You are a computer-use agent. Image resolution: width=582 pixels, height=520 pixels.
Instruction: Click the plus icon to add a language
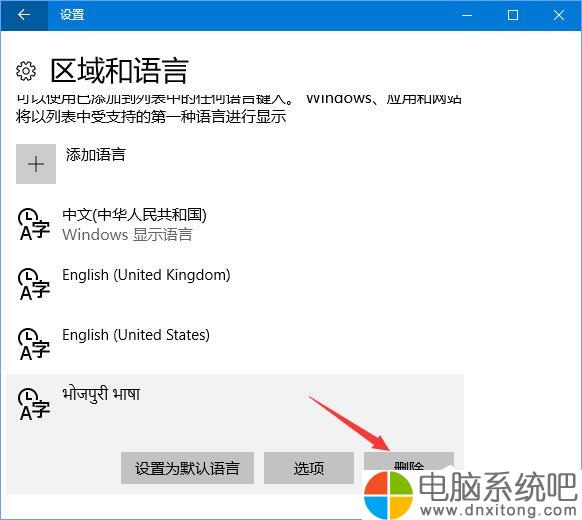[x=36, y=164]
